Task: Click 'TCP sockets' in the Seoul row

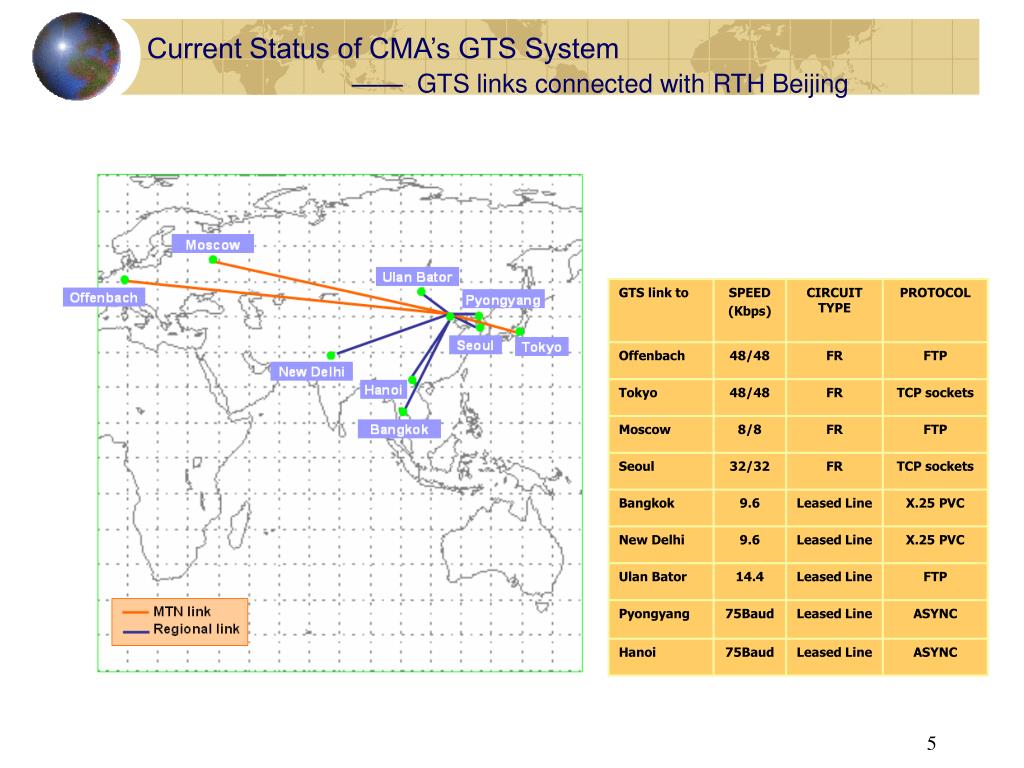Action: pos(935,466)
